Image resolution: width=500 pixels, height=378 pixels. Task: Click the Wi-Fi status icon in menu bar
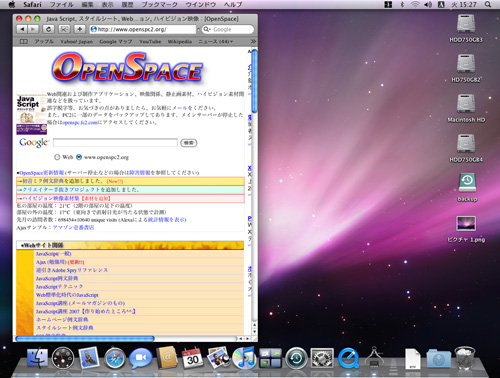(415, 5)
